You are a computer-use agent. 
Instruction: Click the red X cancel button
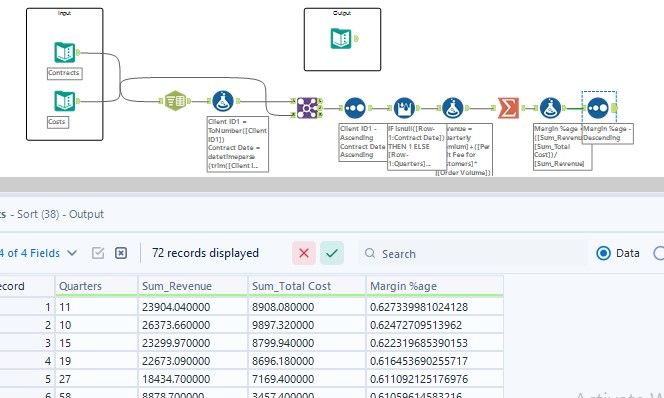[304, 253]
